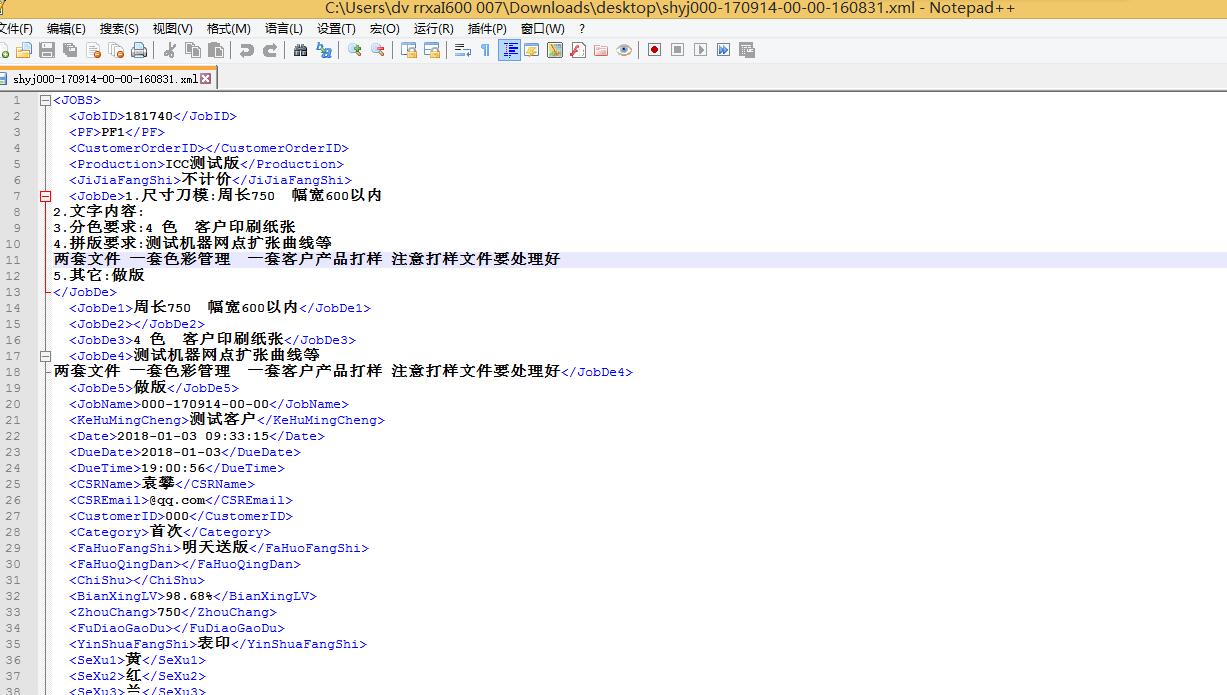Click the text 明天送版 in FaHuoFangShi
This screenshot has height=695, width=1227.
pyautogui.click(x=215, y=548)
